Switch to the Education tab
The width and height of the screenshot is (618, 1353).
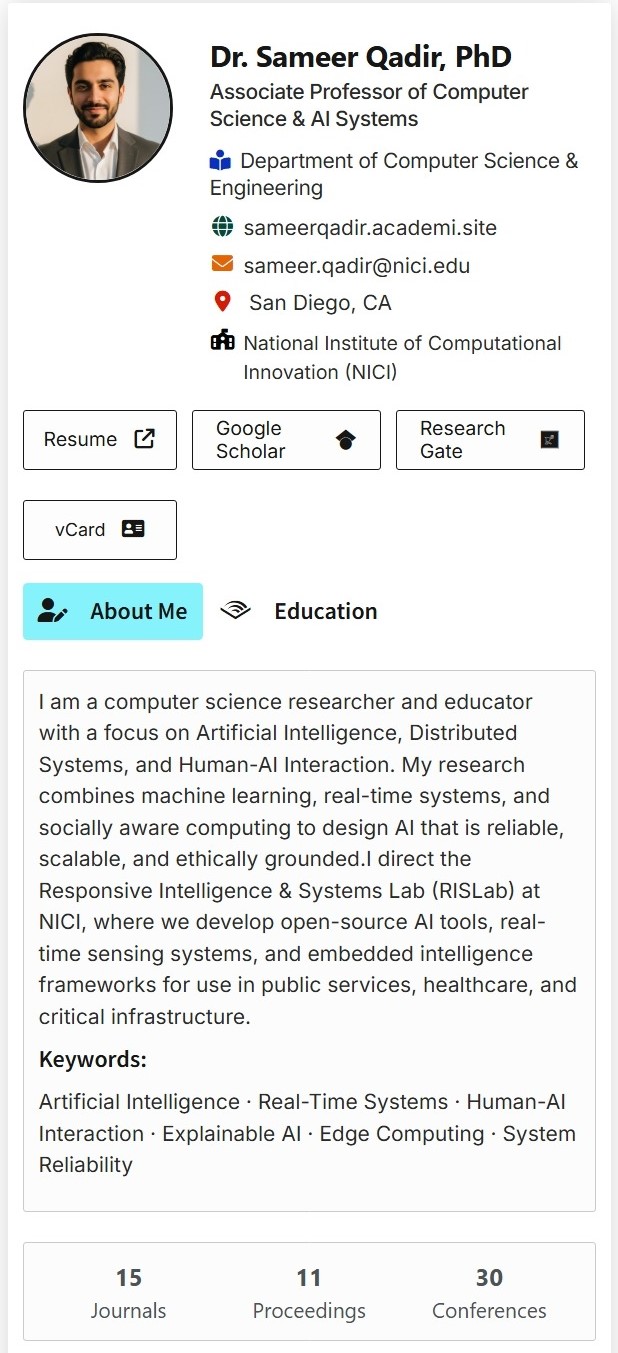(325, 611)
